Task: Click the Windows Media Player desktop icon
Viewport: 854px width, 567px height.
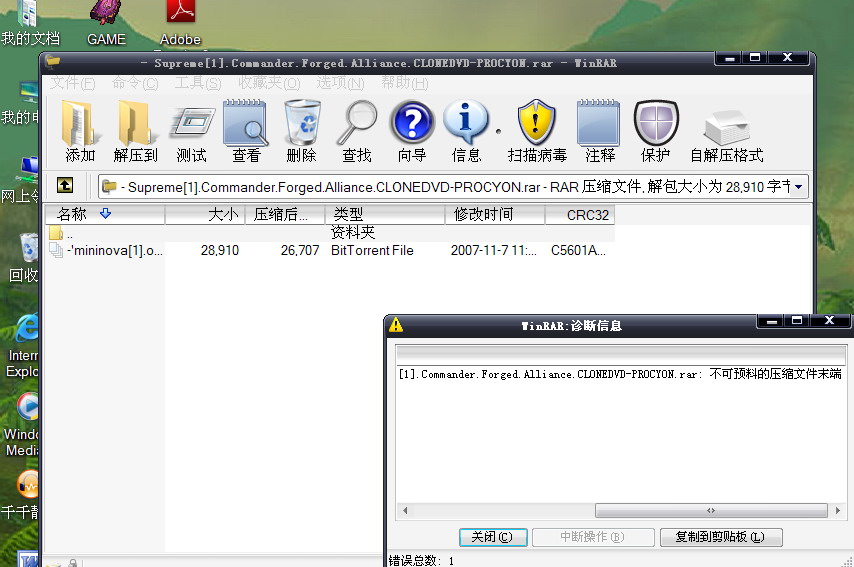Action: tap(23, 425)
